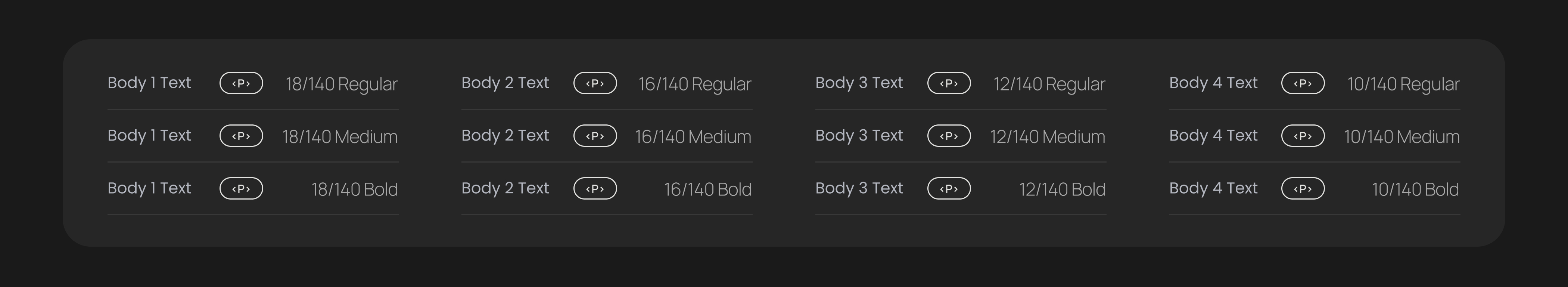Select the 10/140 Bold style spec

click(x=1415, y=189)
